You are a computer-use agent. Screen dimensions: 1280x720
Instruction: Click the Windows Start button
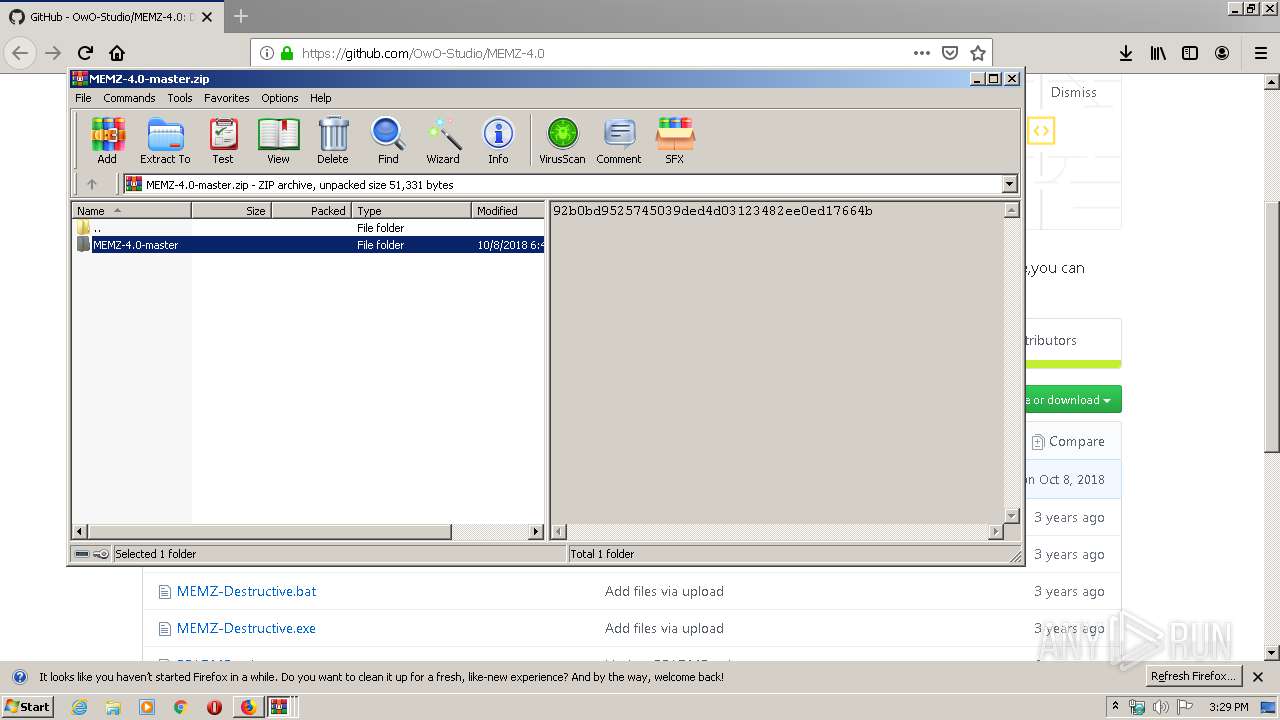point(28,706)
